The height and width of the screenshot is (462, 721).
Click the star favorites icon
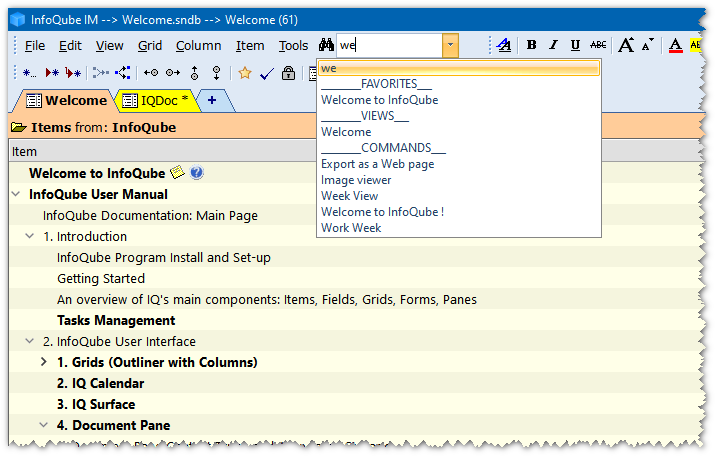pos(245,73)
